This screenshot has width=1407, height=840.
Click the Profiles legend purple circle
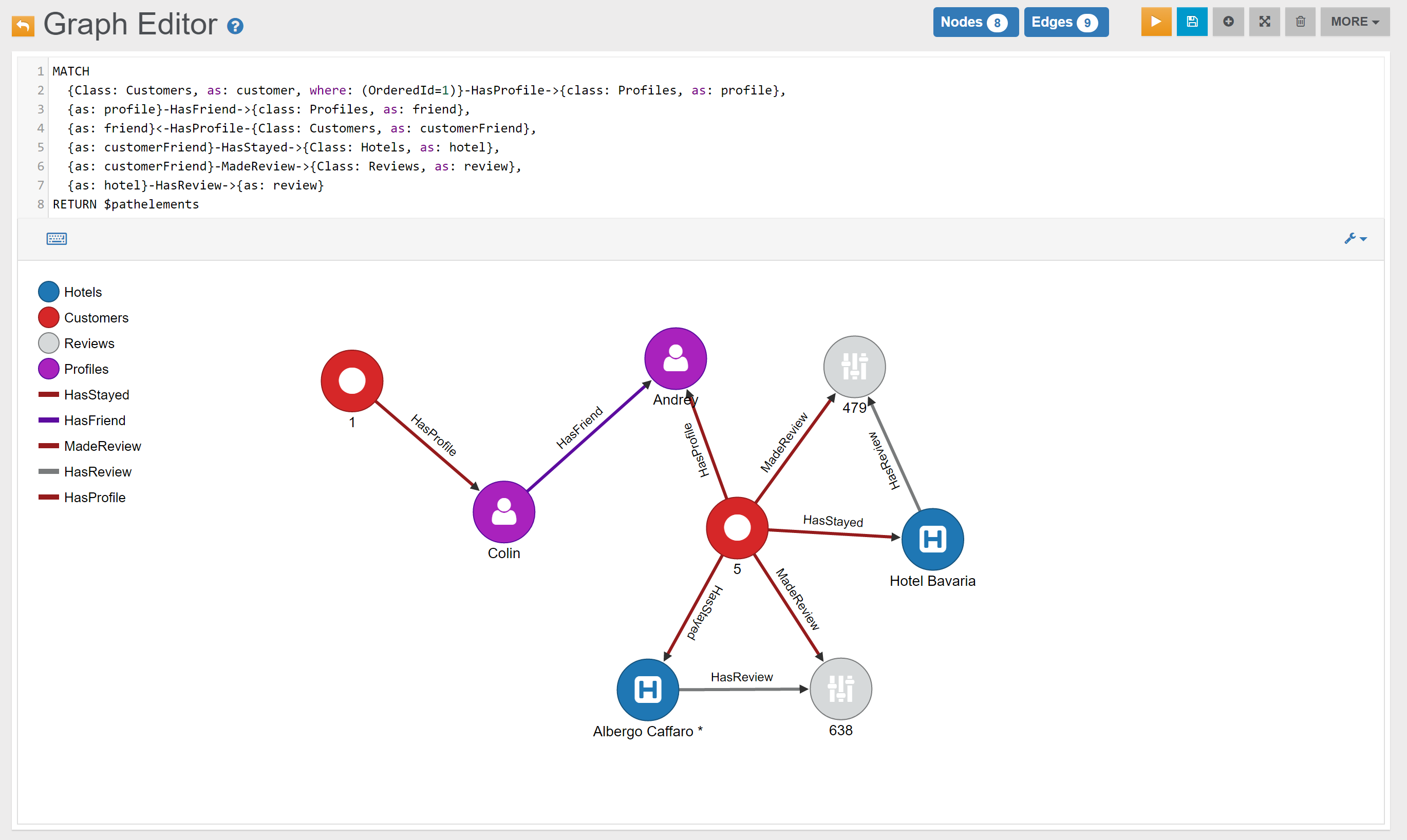coord(49,369)
